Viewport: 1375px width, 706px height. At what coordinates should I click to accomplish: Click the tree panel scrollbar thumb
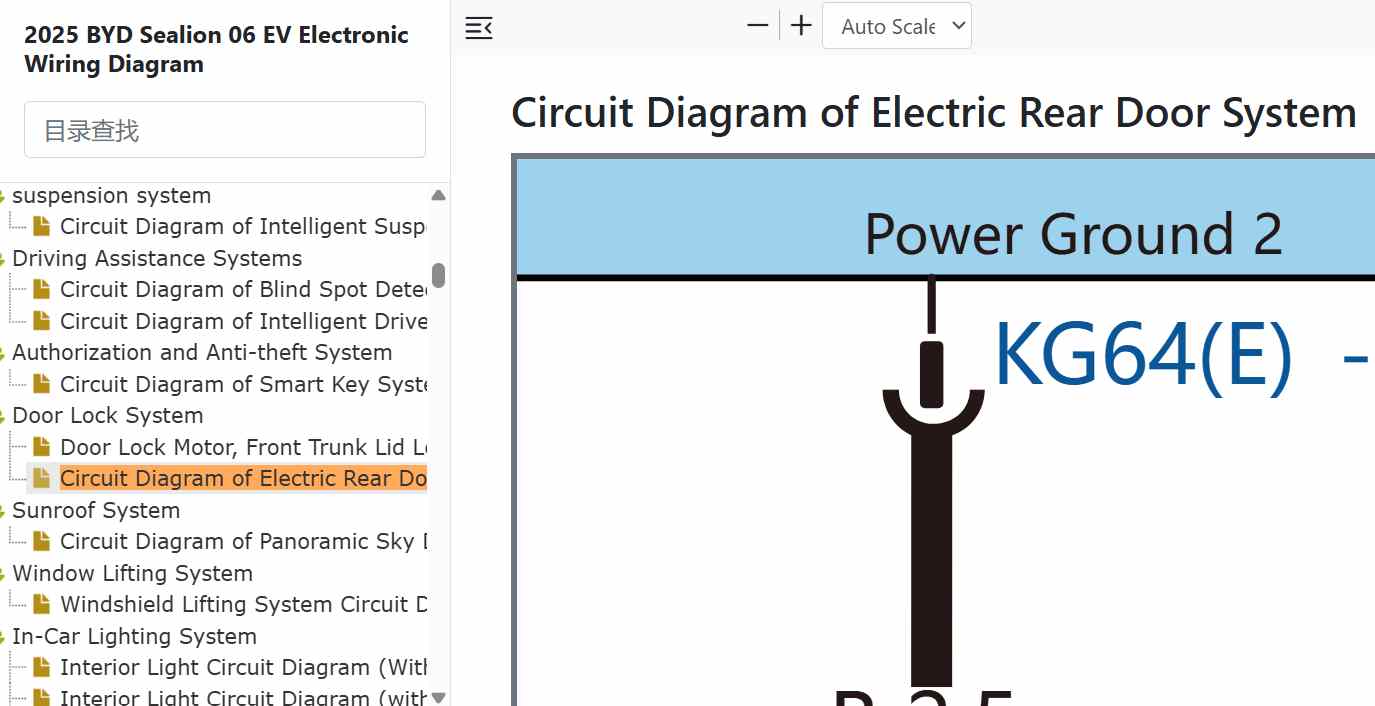coord(438,275)
